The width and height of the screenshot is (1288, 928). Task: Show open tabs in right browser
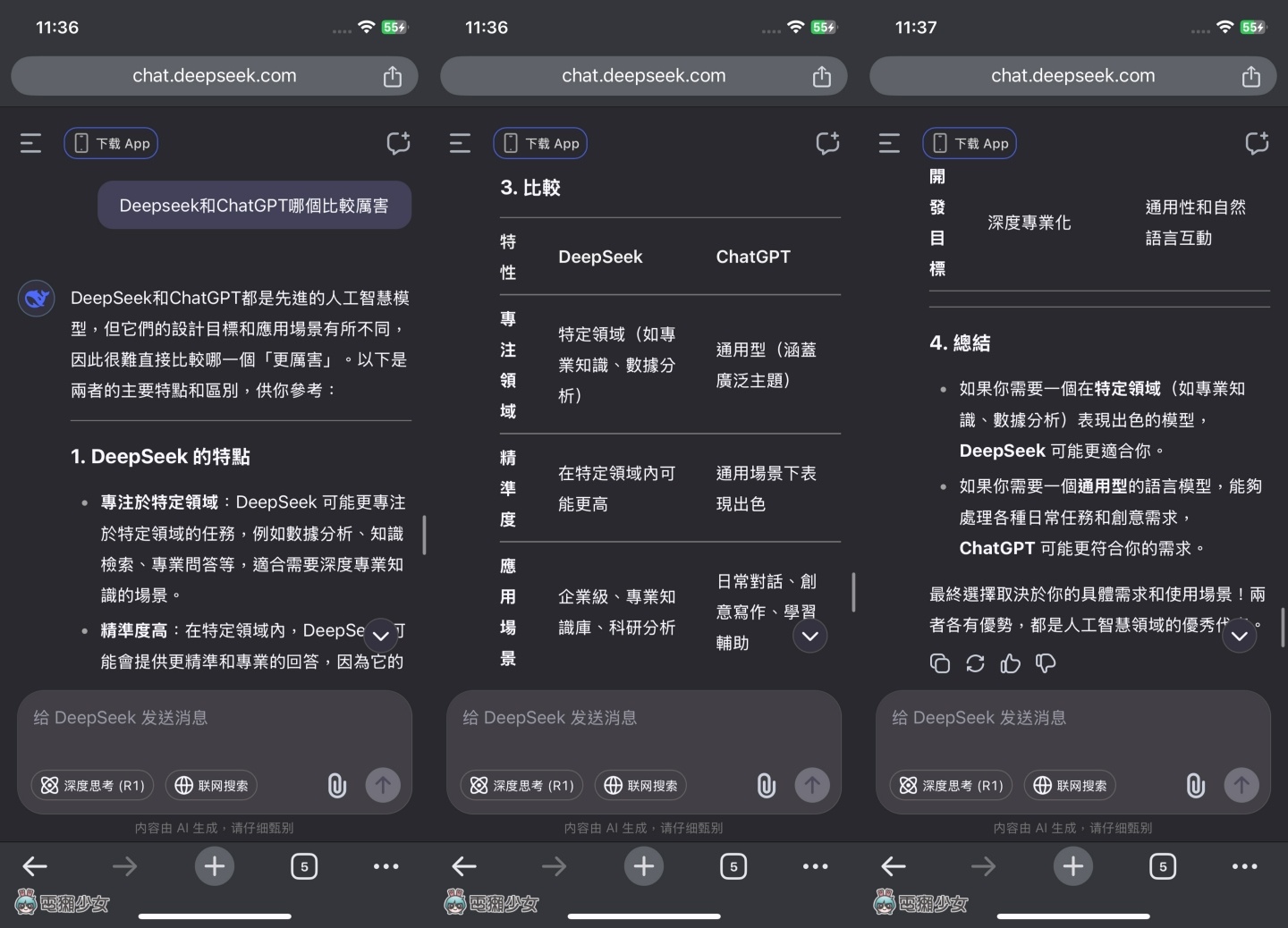tap(1163, 866)
